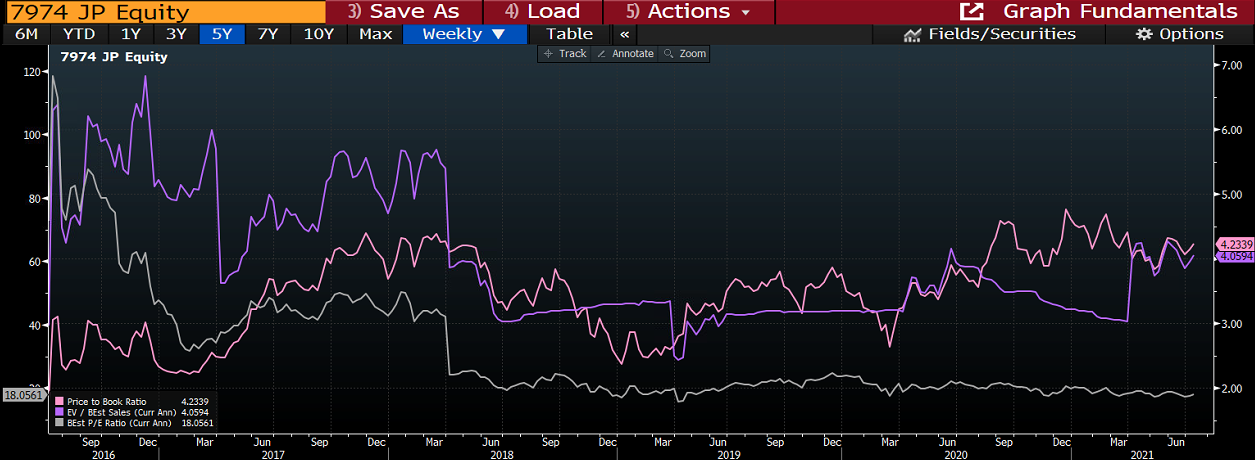
Task: Open the Load menu item
Action: pos(542,12)
